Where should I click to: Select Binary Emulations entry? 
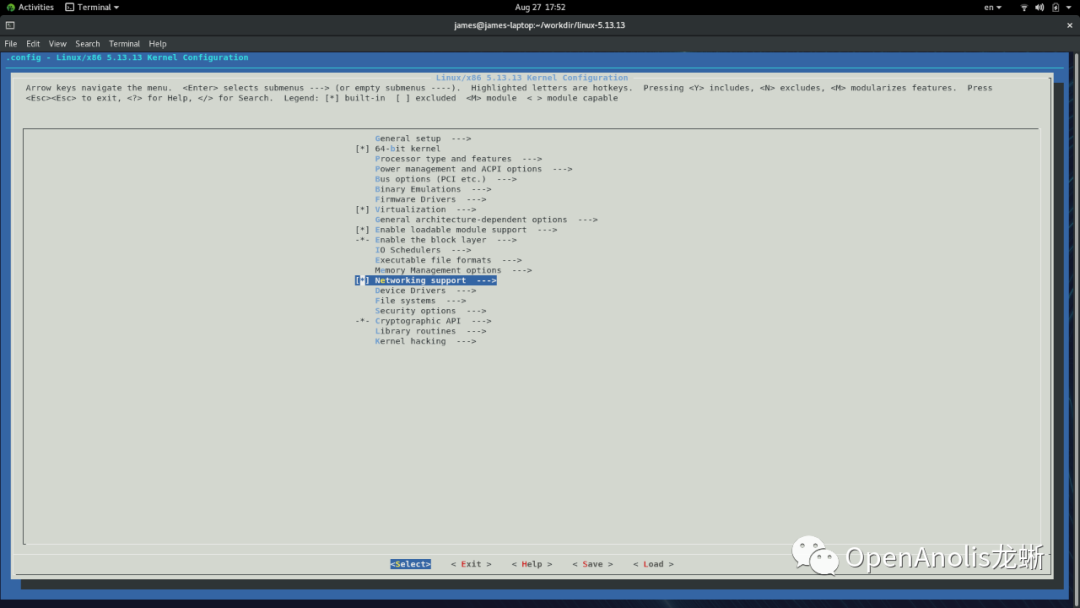coord(433,189)
